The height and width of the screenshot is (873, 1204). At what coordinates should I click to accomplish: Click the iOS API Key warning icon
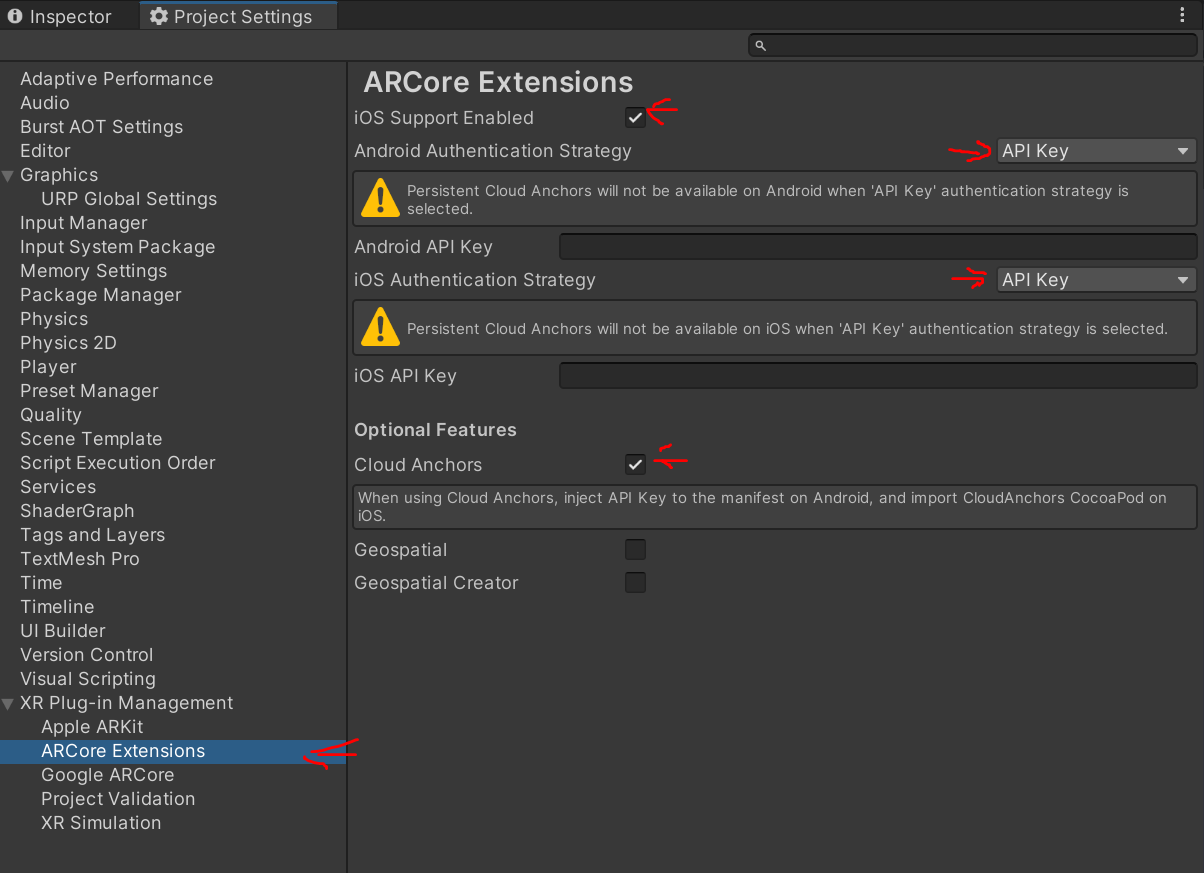click(x=380, y=327)
